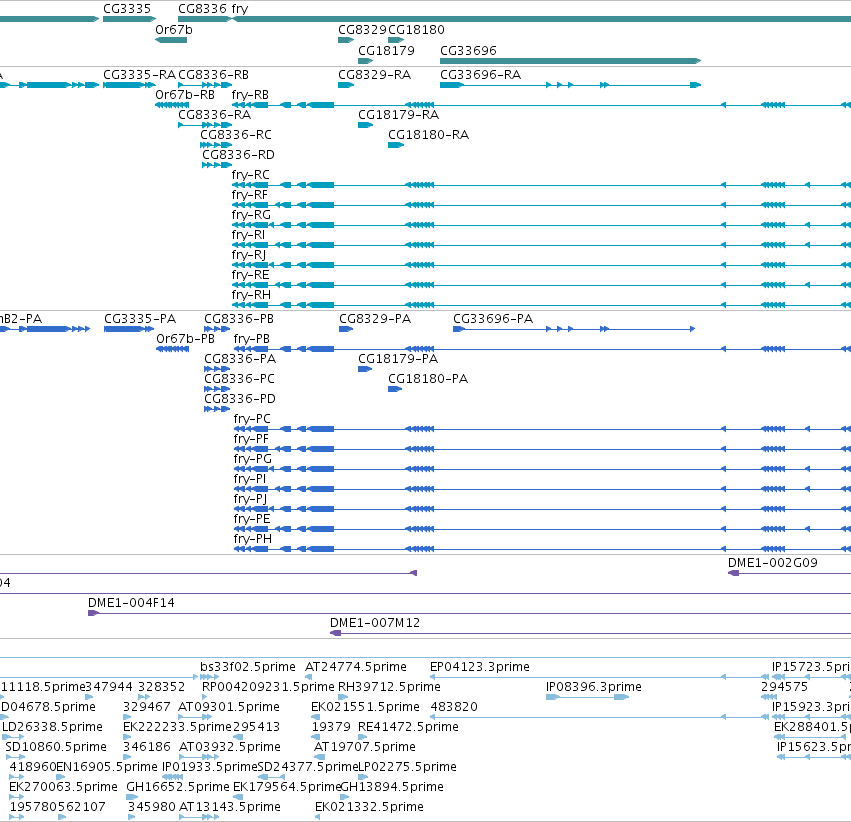Select EST LP02275.5prime
Image resolution: width=851 pixels, height=822 pixels.
point(408,767)
